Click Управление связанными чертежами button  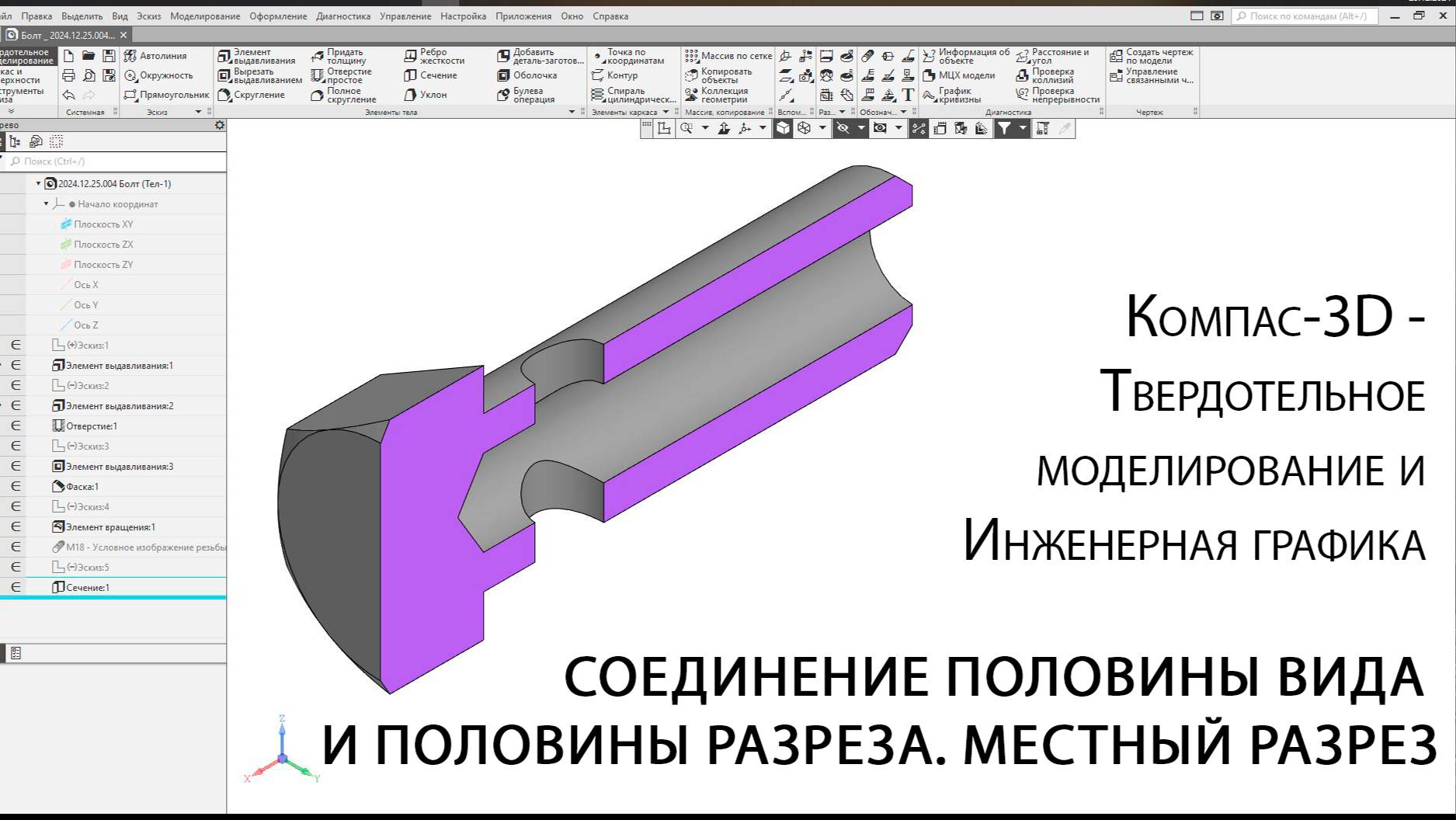[1152, 75]
